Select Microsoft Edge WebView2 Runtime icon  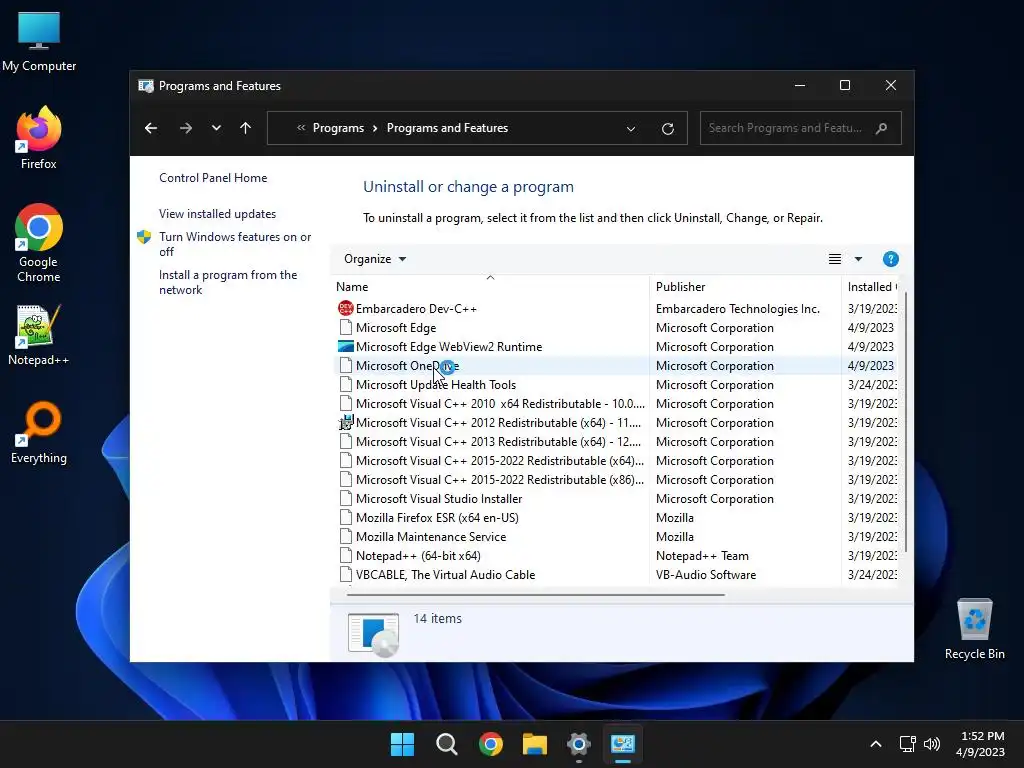pos(345,347)
